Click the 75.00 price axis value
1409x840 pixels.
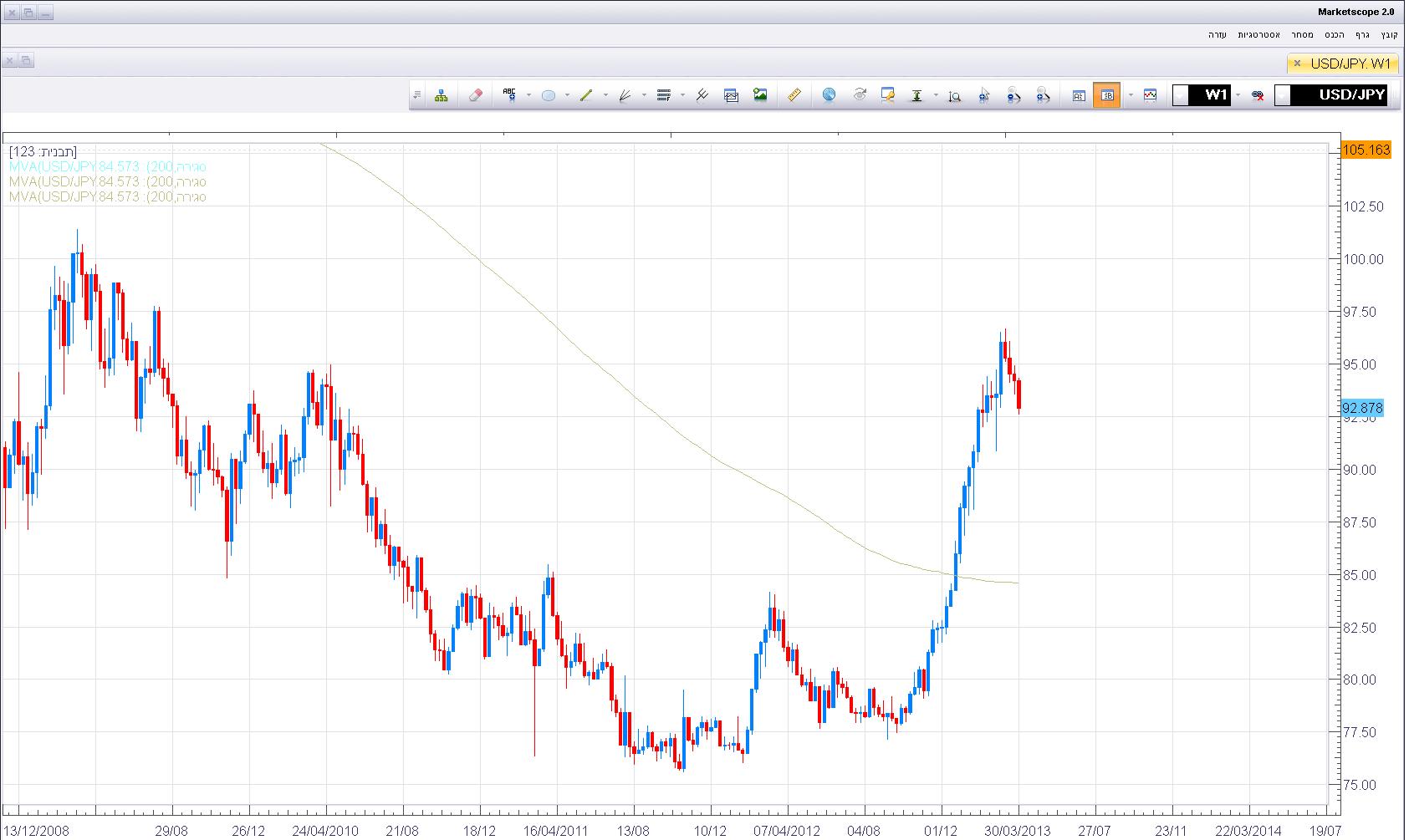pos(1359,785)
